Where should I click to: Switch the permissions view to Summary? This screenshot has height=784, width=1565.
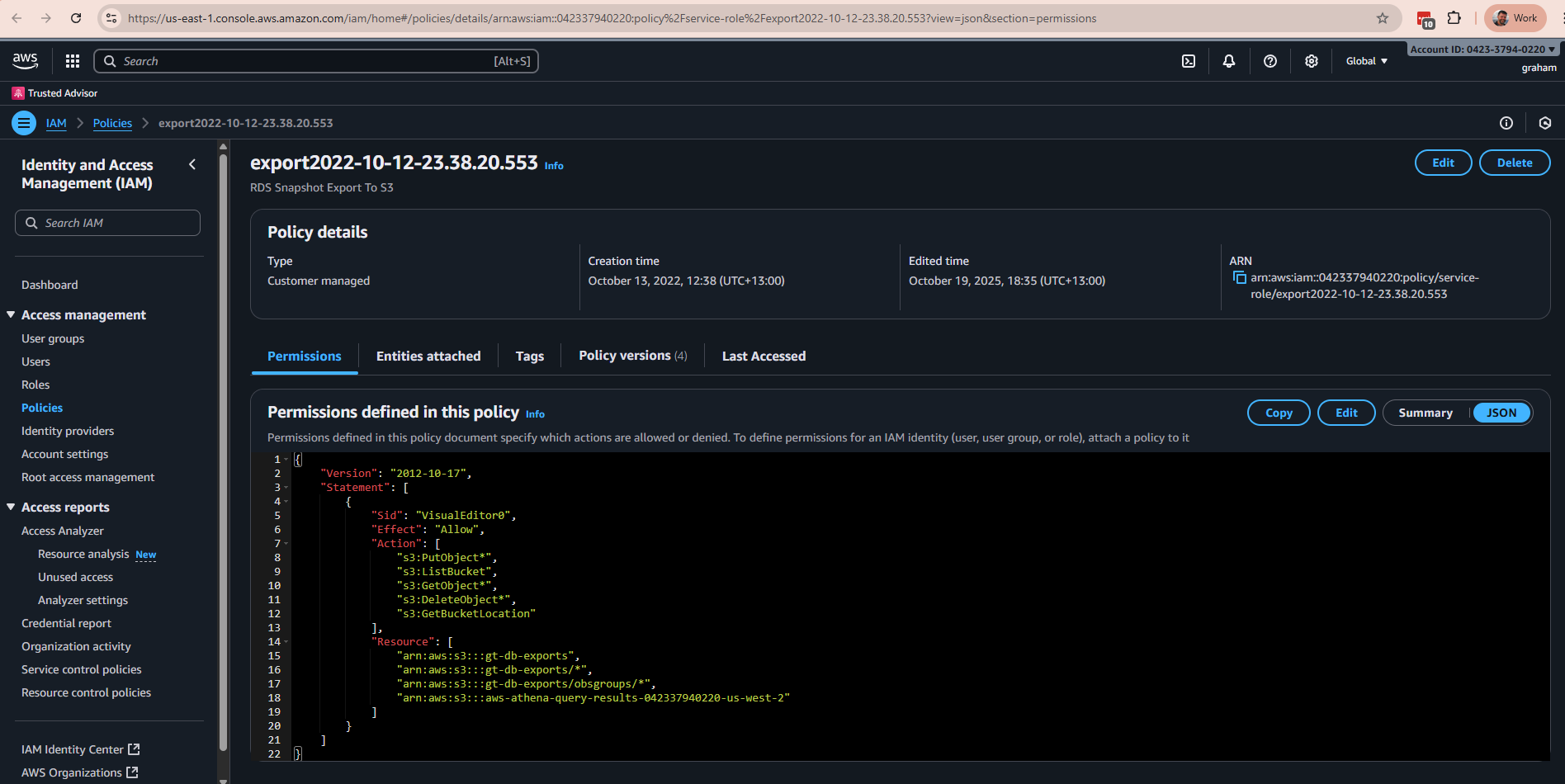click(1426, 413)
